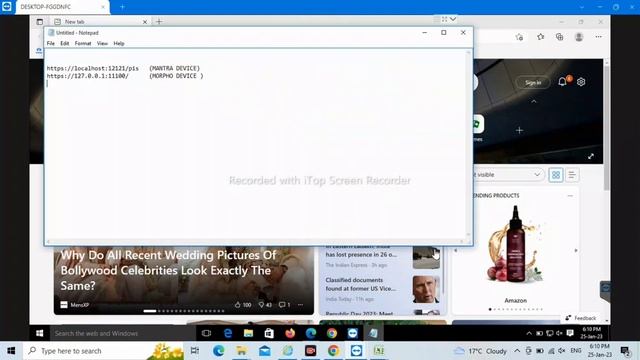Switch feed to list layout
Viewport: 640px width, 360px height.
click(x=572, y=175)
